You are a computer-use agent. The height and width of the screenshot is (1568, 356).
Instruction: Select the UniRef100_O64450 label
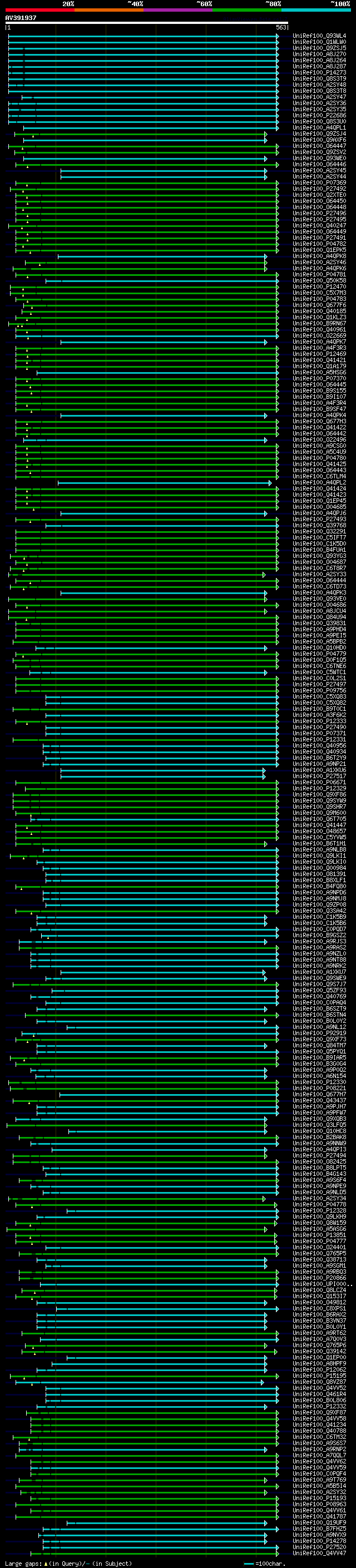click(x=319, y=201)
